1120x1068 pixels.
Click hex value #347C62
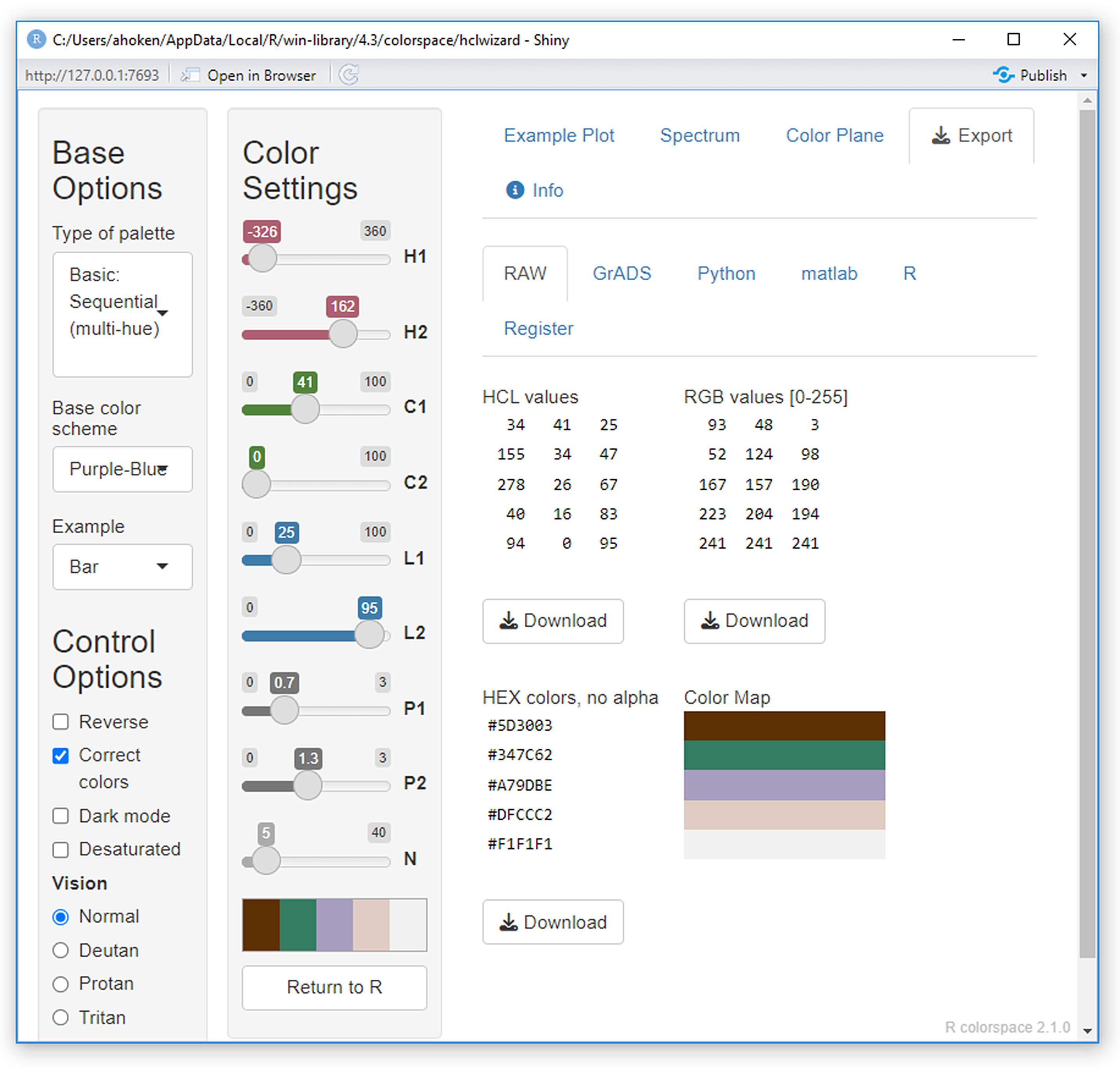click(x=520, y=755)
